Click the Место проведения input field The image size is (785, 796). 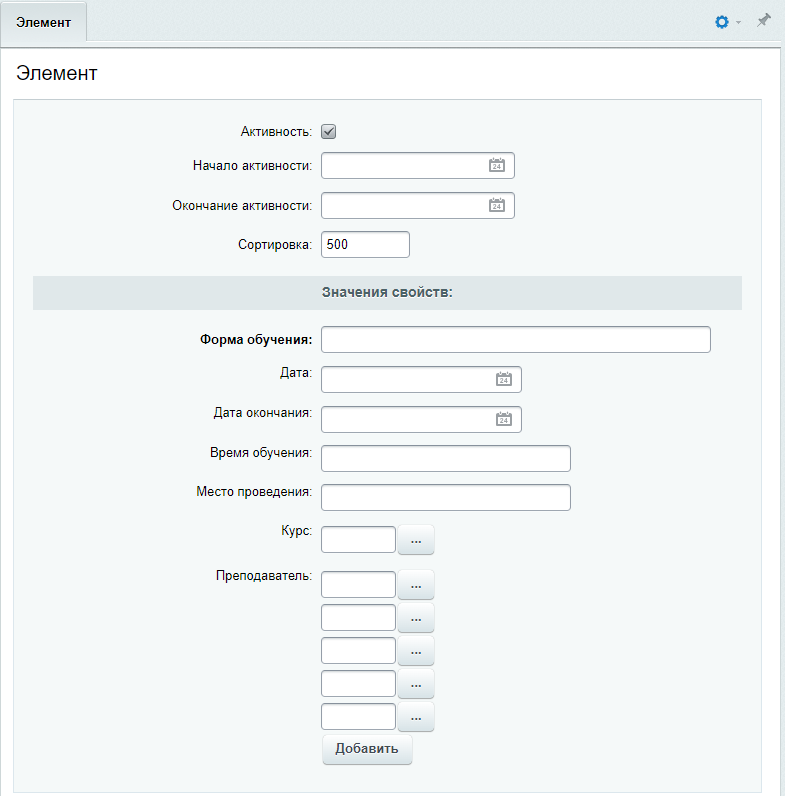pos(446,498)
